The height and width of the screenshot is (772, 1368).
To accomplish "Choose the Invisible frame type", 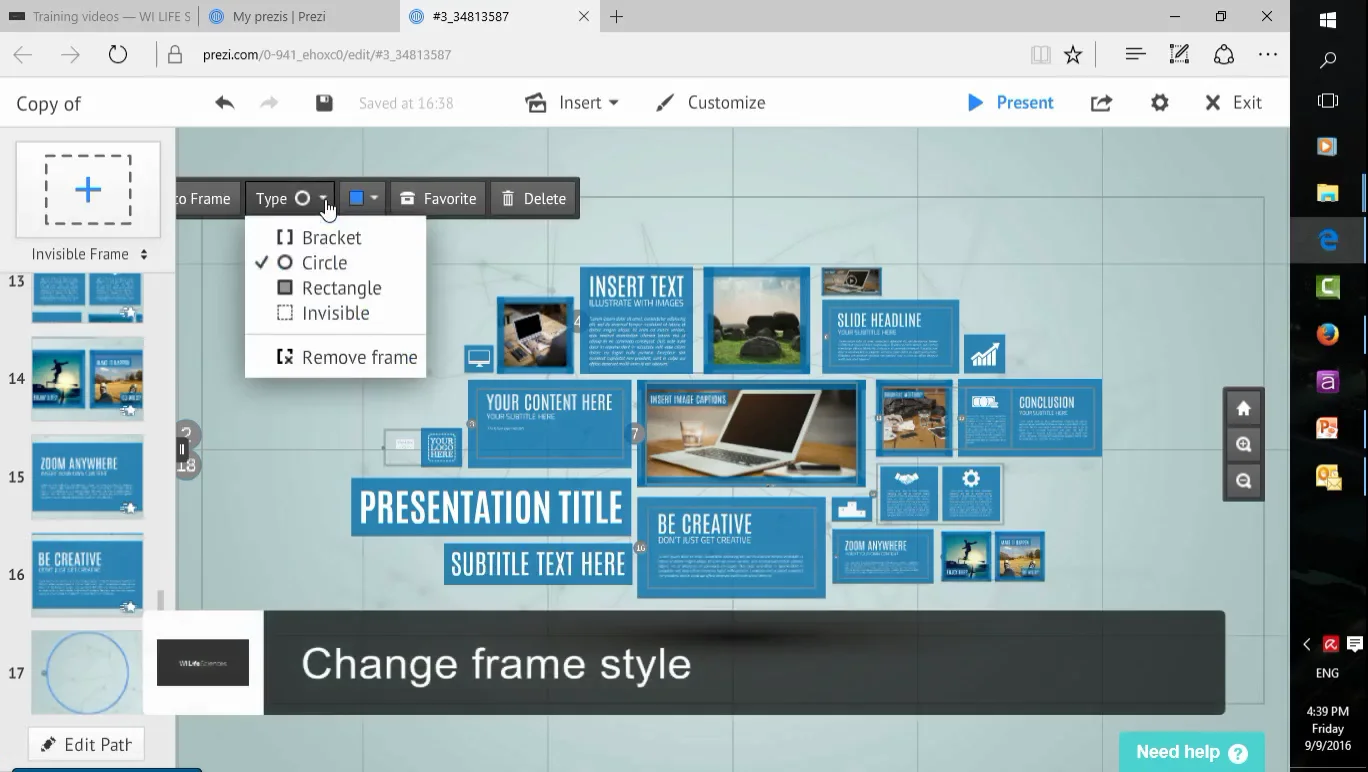I will click(x=335, y=313).
